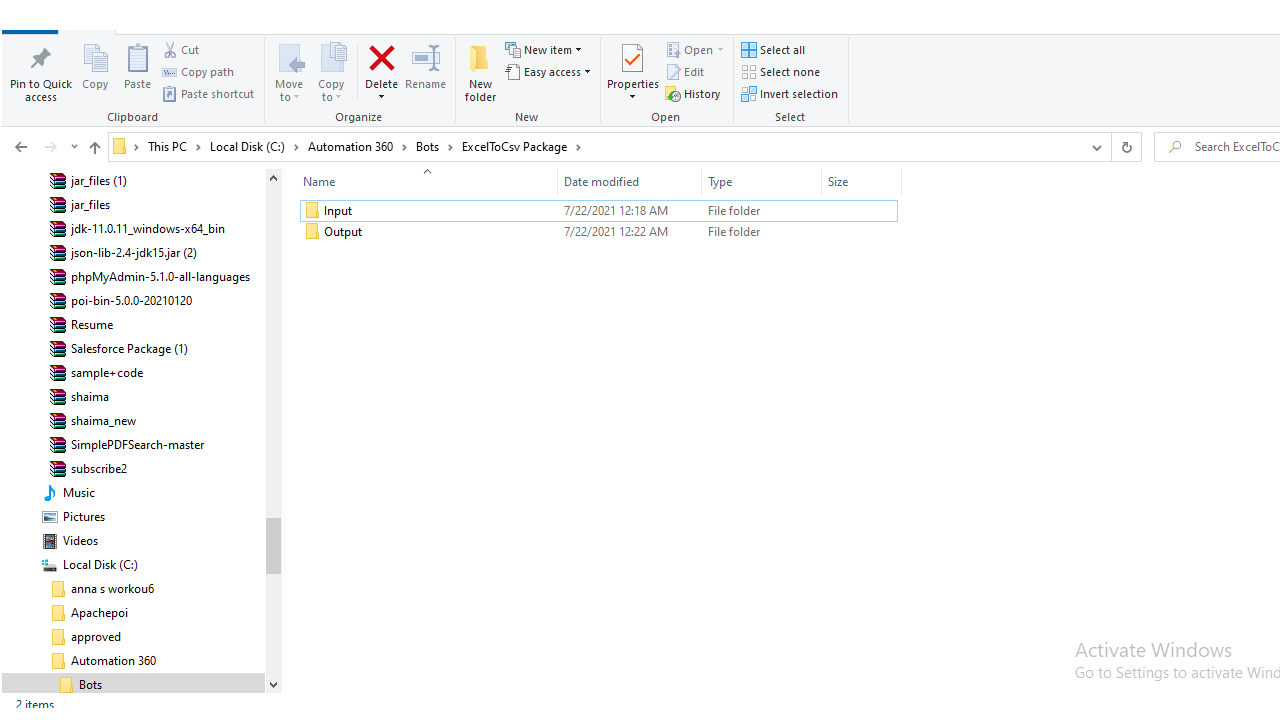Go up one folder level
The image size is (1280, 720).
[x=95, y=147]
